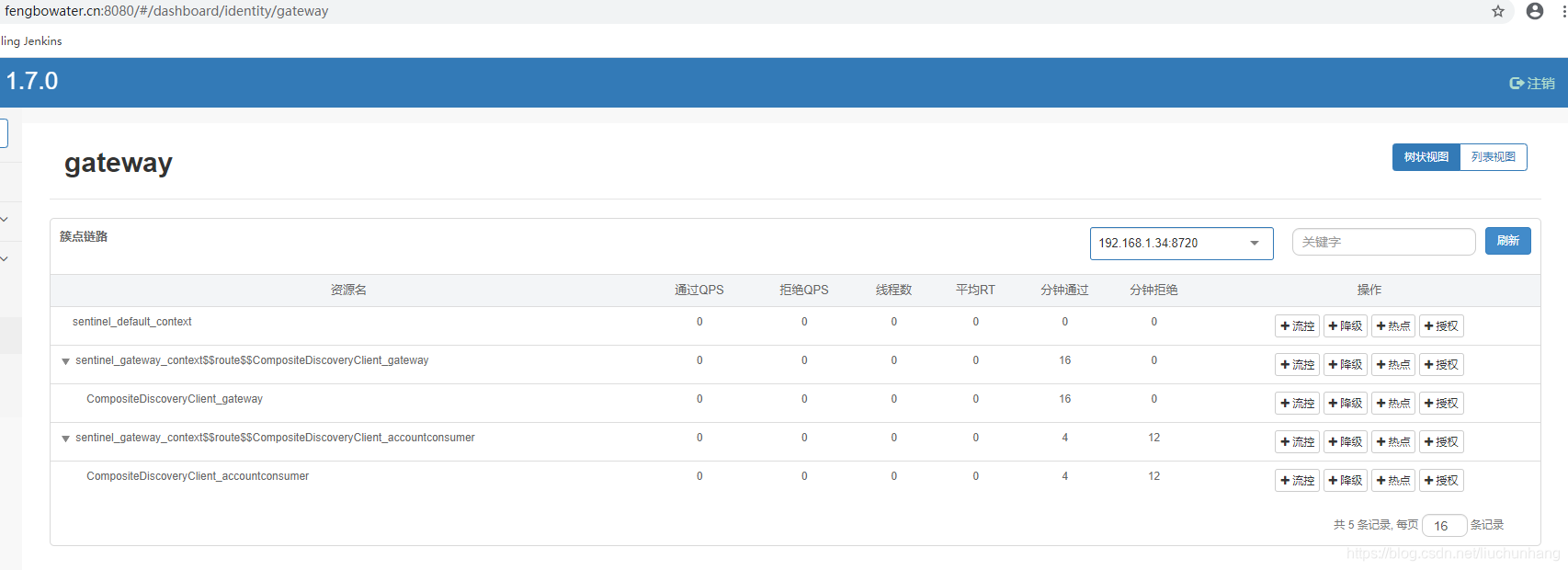Add 流控 rule for sentinel_default_context

pos(1297,326)
